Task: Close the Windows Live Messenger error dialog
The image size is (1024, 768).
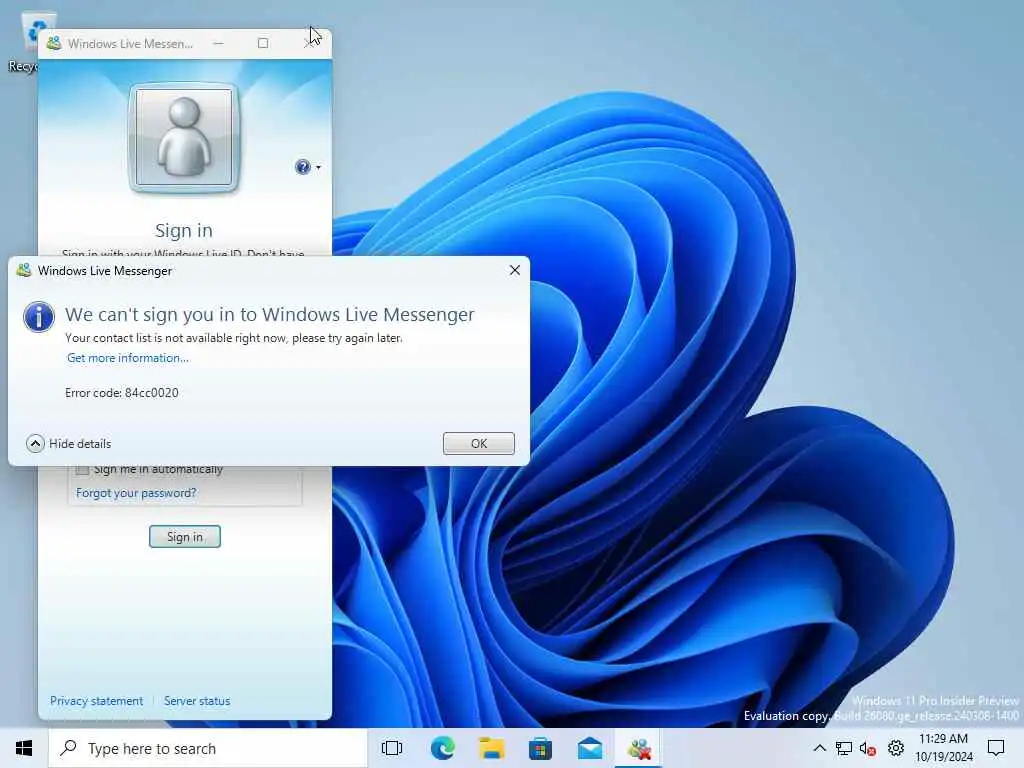Action: point(515,270)
